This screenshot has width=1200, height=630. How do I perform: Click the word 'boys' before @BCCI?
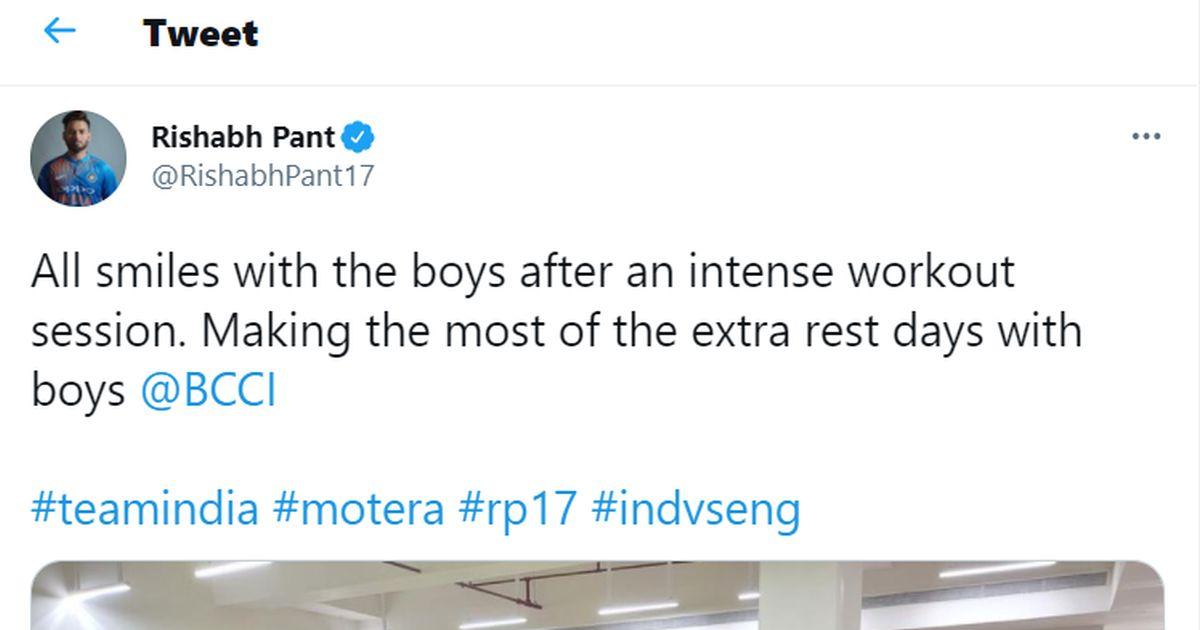pyautogui.click(x=78, y=391)
